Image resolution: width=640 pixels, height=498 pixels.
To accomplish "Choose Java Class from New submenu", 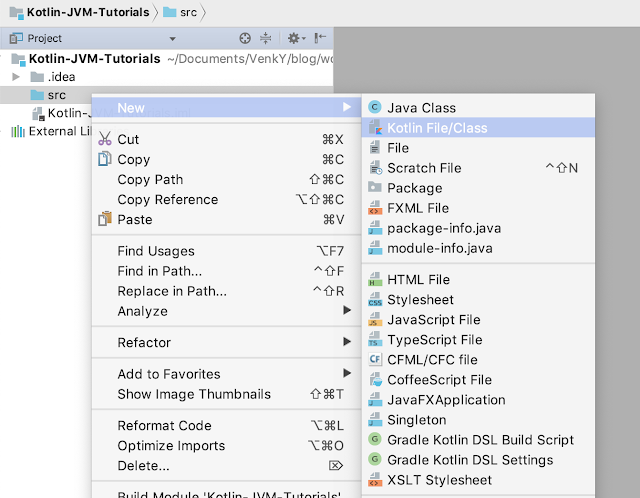I will click(x=478, y=107).
